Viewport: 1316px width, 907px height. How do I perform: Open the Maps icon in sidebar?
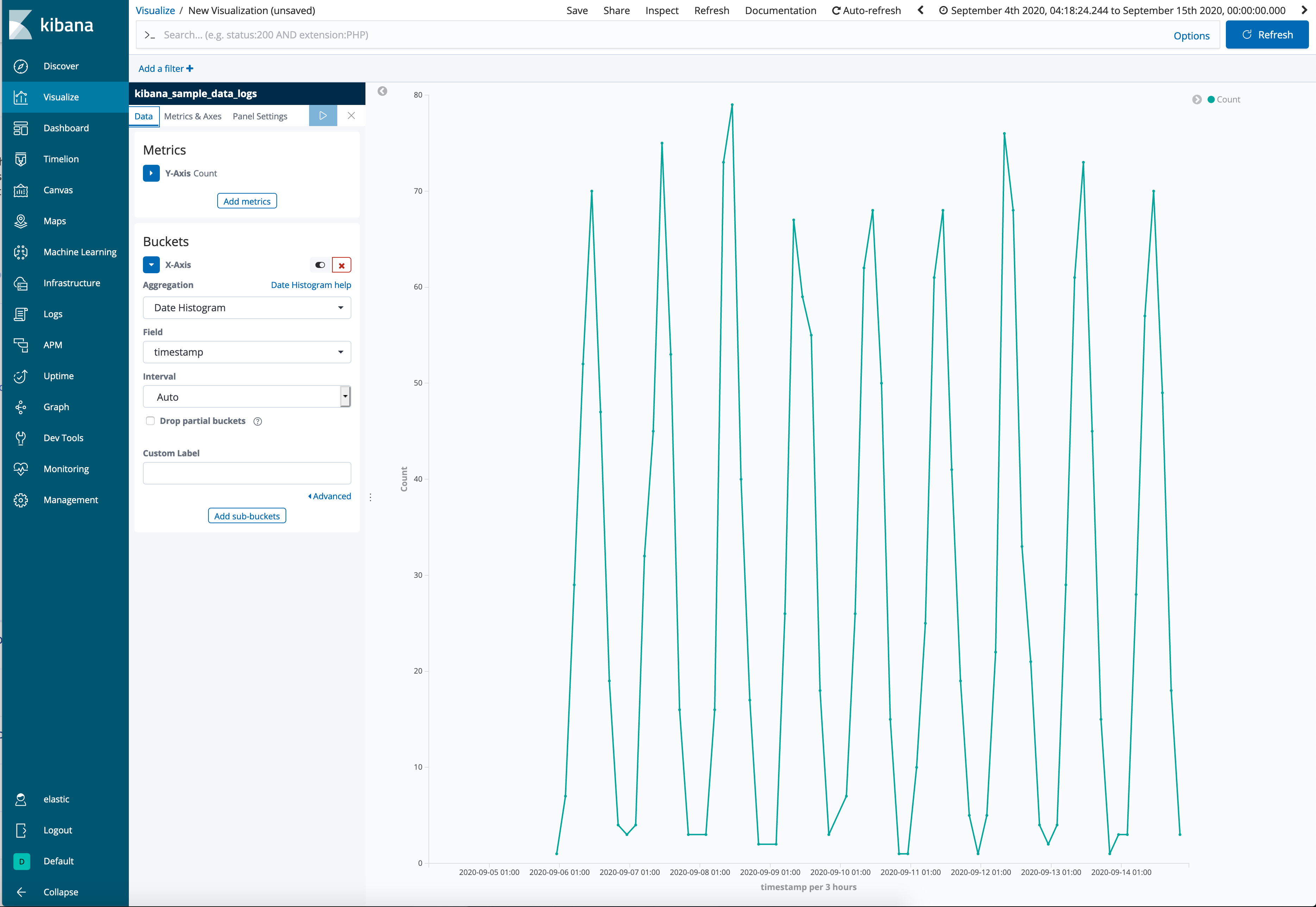21,221
